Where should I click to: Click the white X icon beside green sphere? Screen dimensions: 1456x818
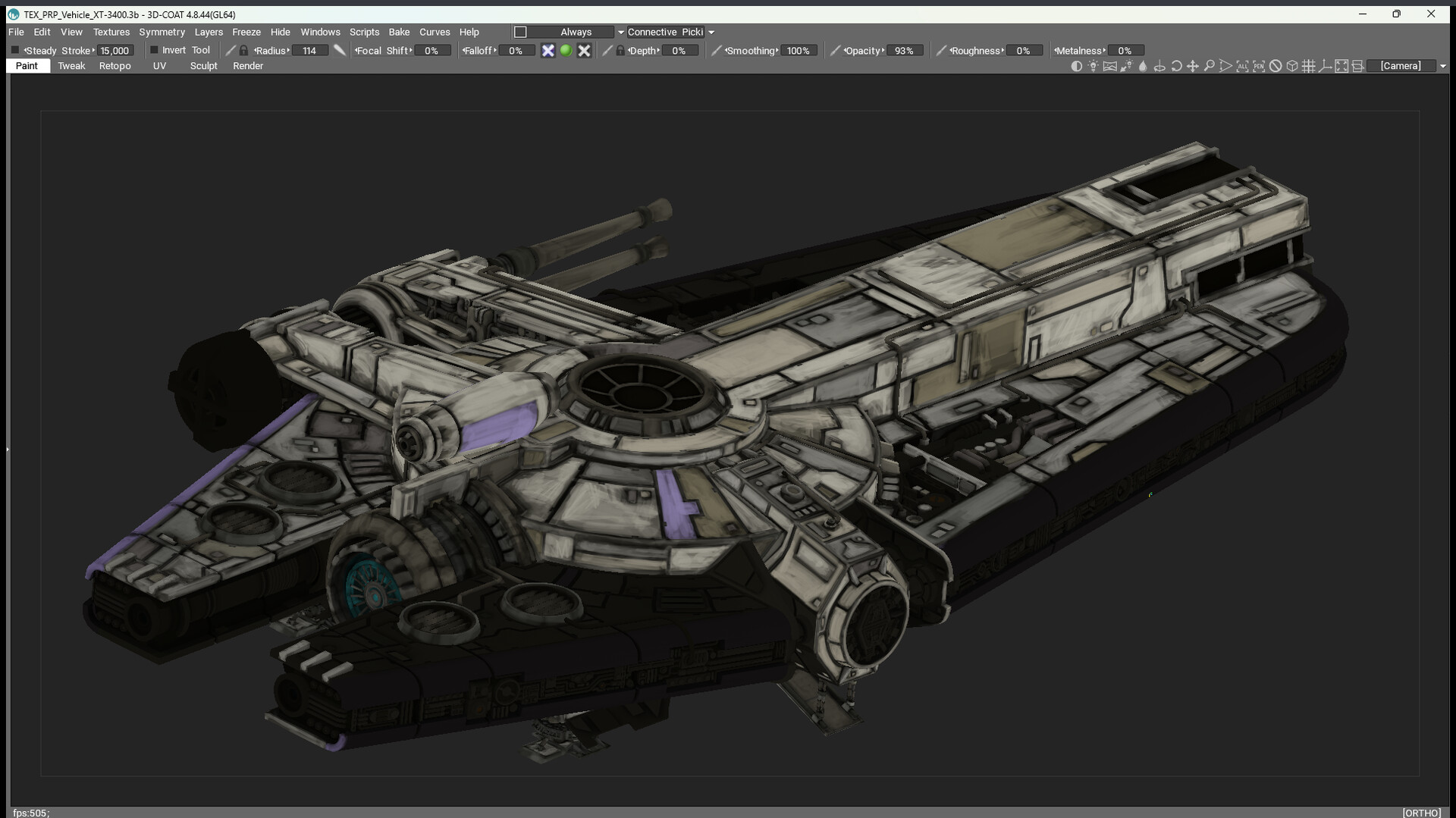tap(584, 51)
